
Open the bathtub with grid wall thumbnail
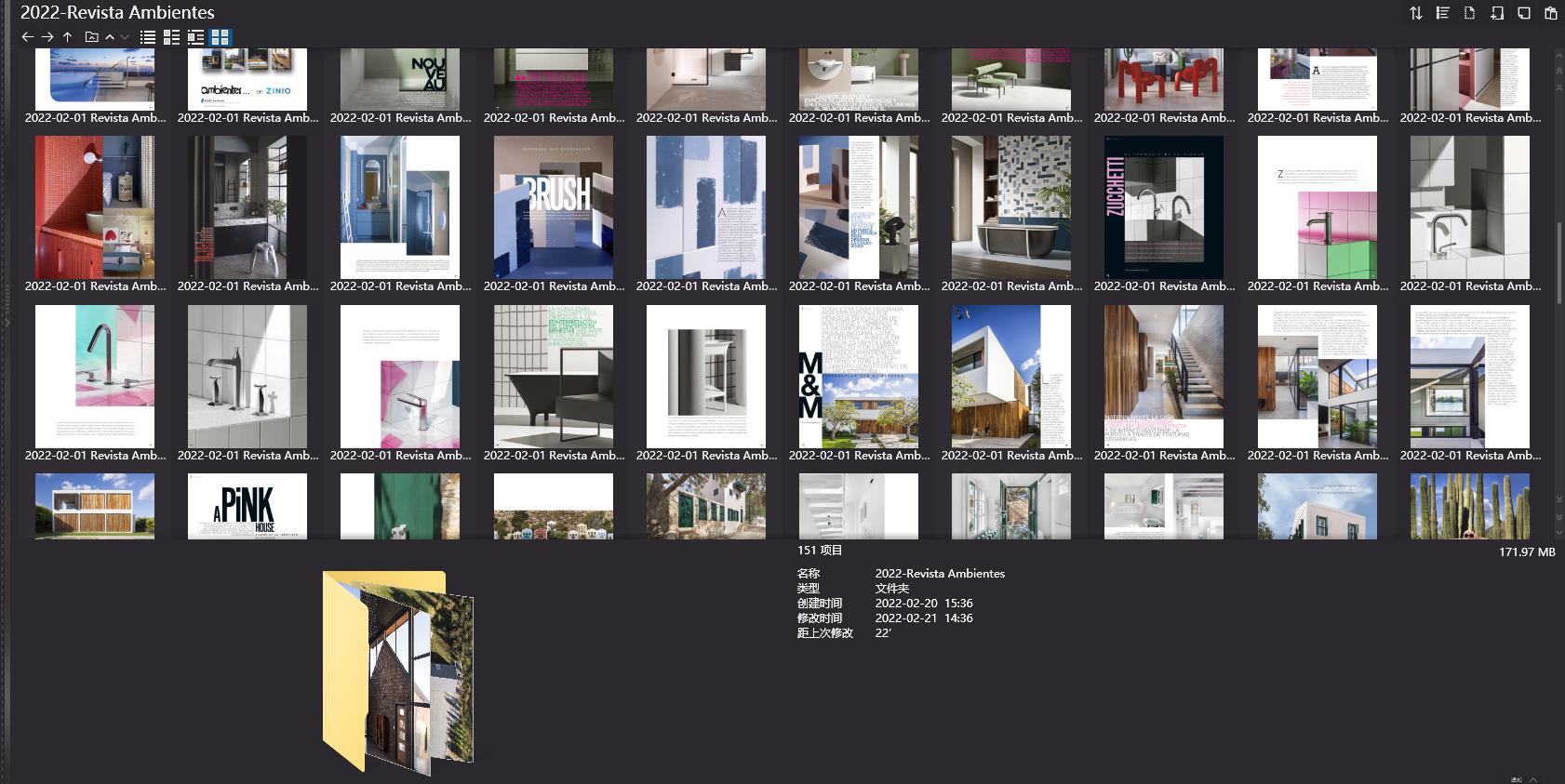[554, 377]
